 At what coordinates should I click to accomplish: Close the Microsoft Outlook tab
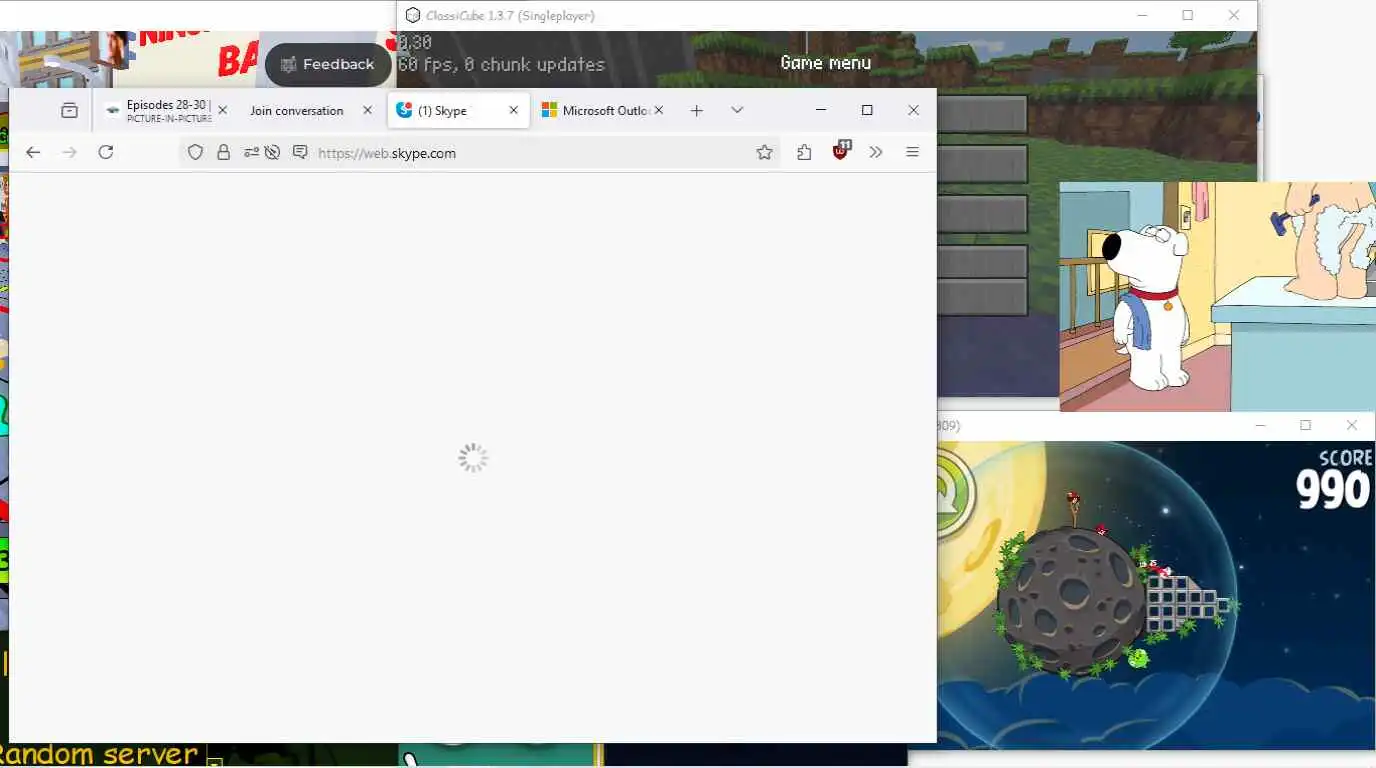pyautogui.click(x=660, y=110)
